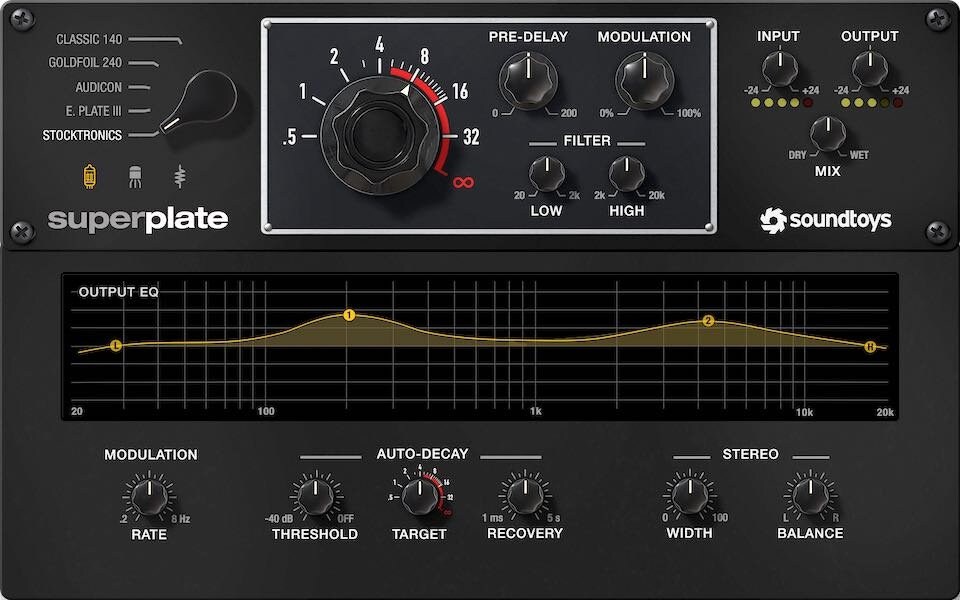Screen dimensions: 960x600
Task: Click the red Output clip LED
Action: point(898,103)
